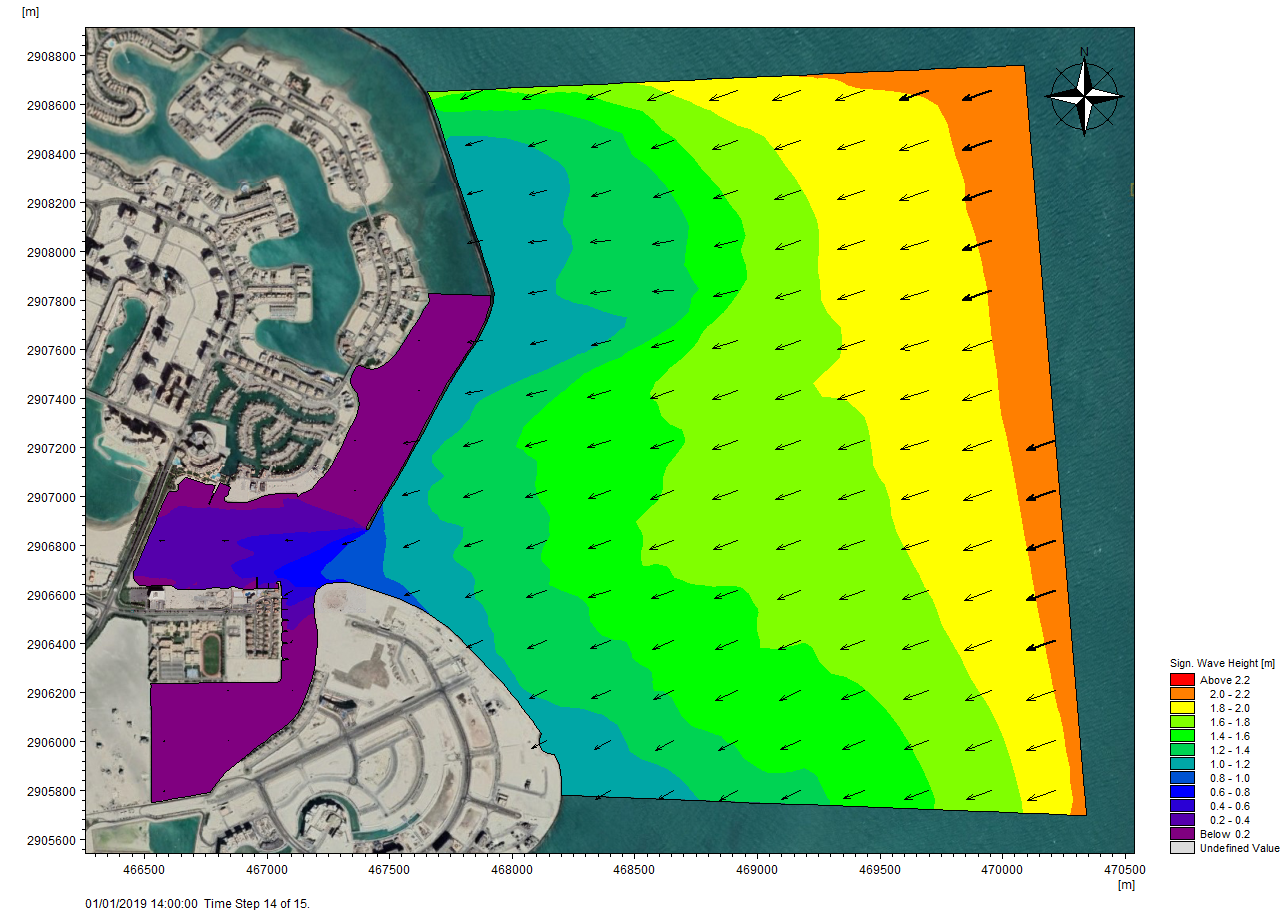The height and width of the screenshot is (912, 1280).
Task: Select the teal 1.0 - 1.2 legend swatch
Action: [x=1182, y=764]
